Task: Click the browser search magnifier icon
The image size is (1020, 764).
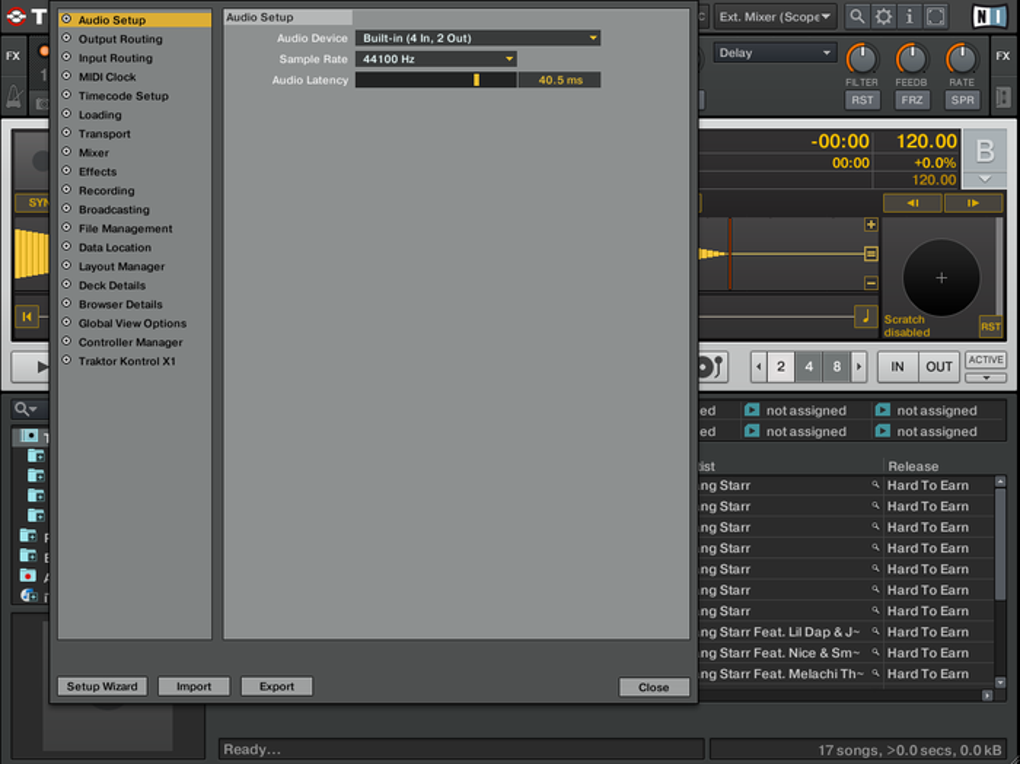Action: [25, 409]
